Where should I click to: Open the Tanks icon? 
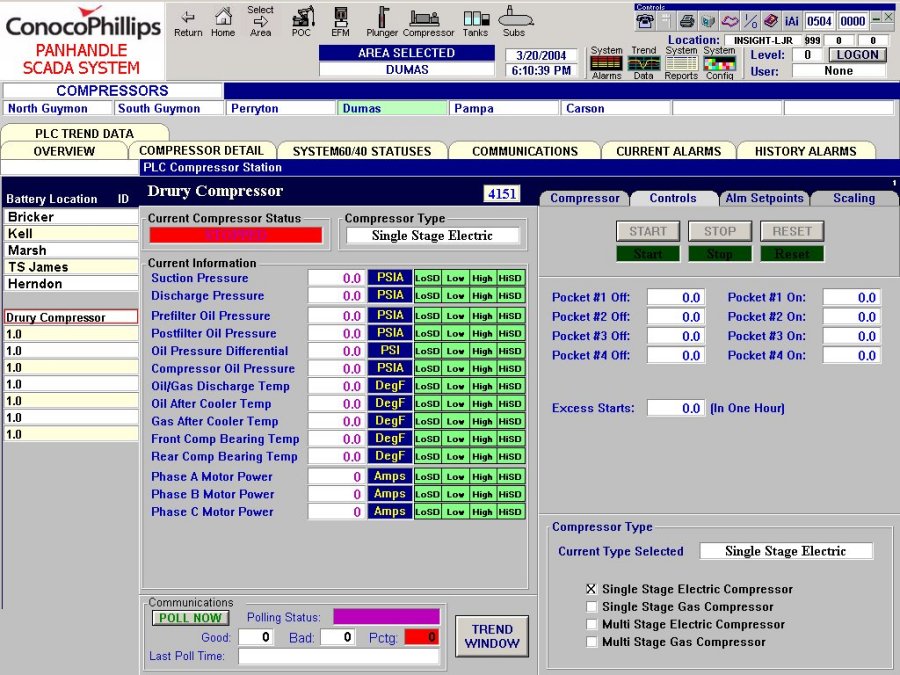475,21
